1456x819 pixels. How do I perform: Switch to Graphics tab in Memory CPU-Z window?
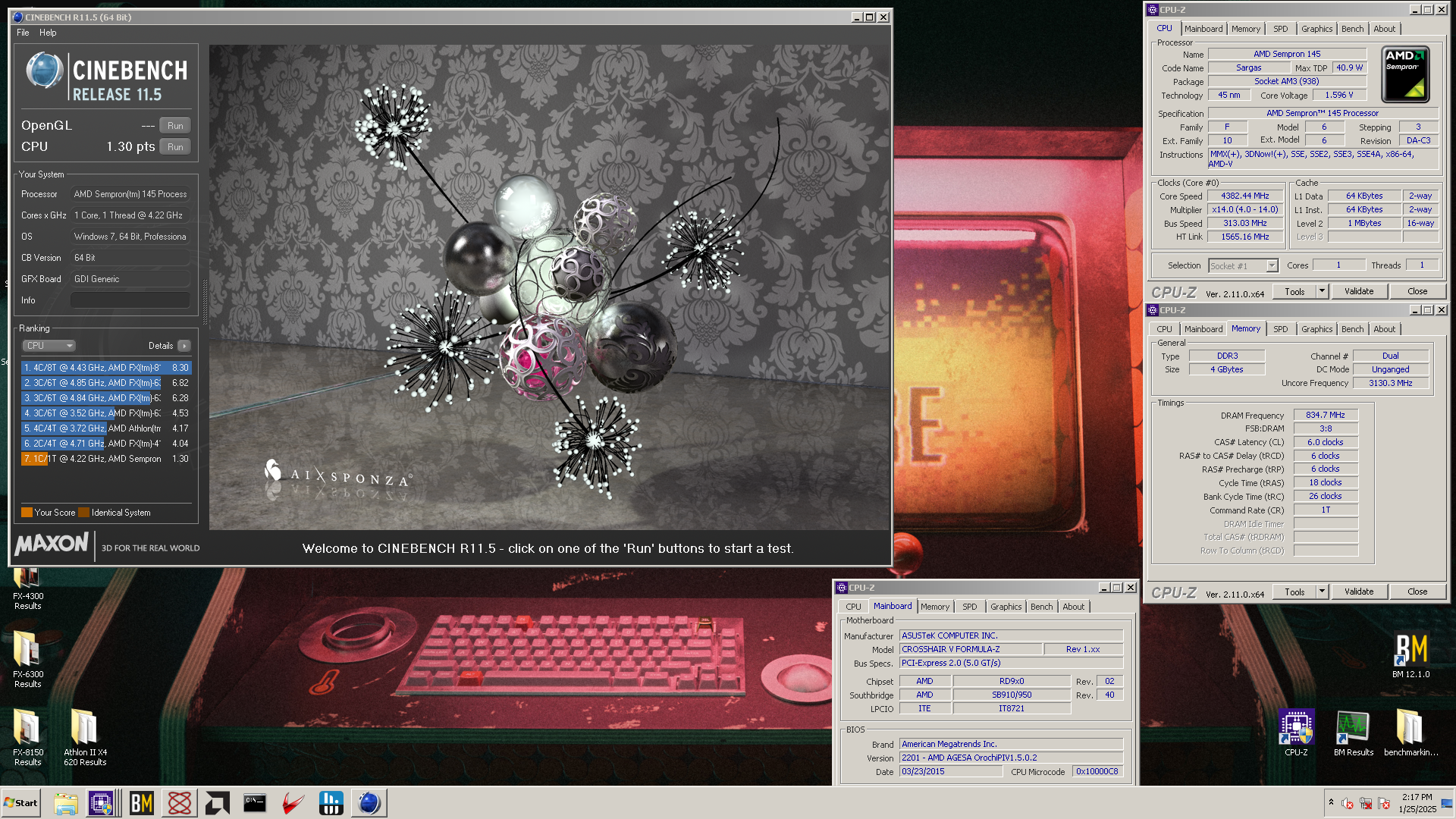pos(1316,329)
